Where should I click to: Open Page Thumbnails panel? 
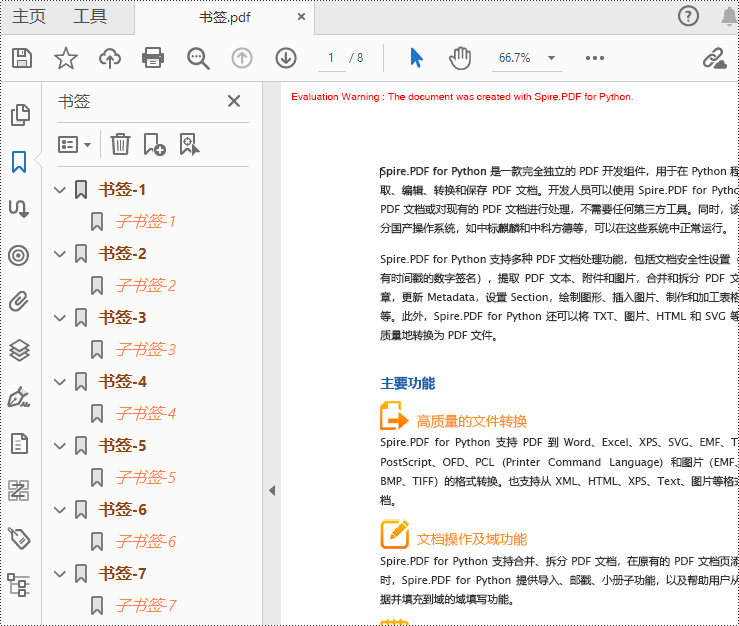tap(20, 115)
